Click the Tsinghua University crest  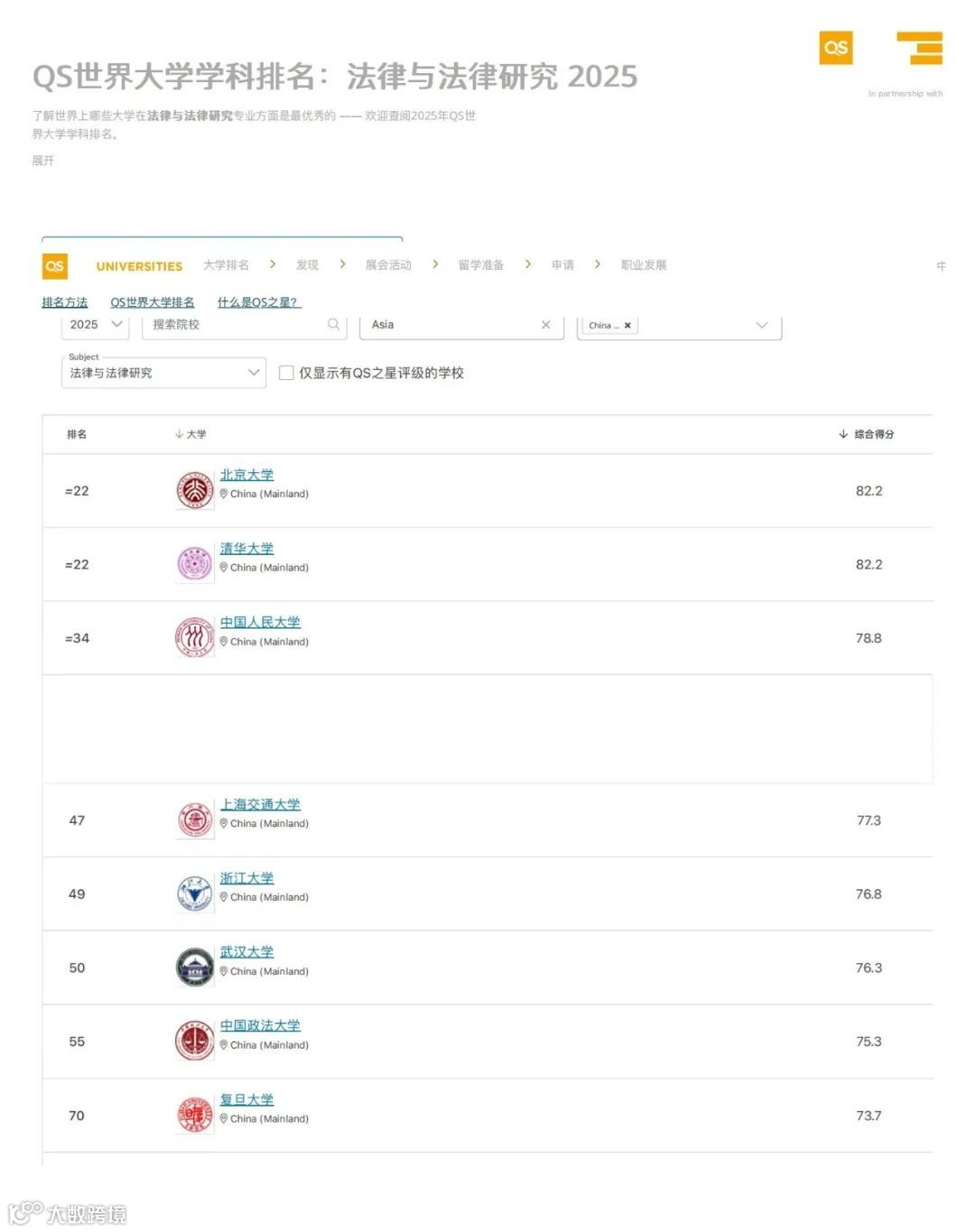[x=194, y=565]
